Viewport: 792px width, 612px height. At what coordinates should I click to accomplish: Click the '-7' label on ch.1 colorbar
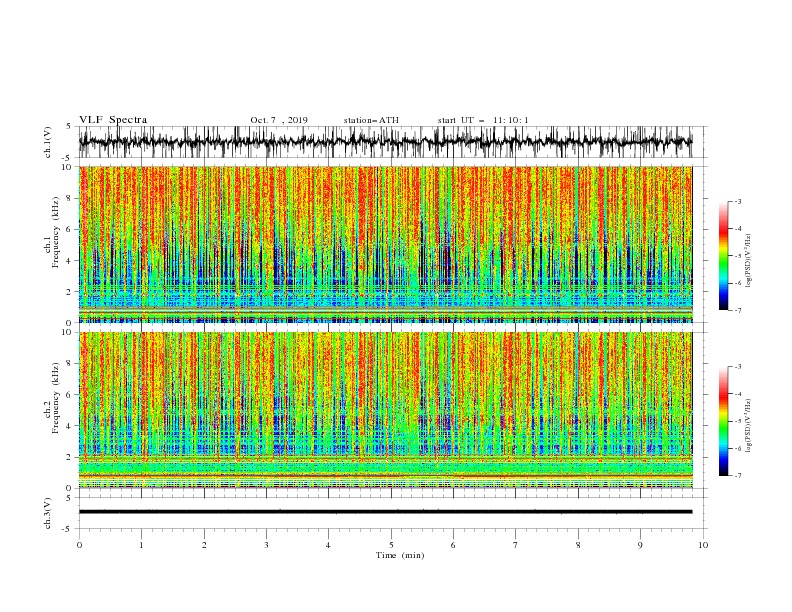(x=738, y=310)
